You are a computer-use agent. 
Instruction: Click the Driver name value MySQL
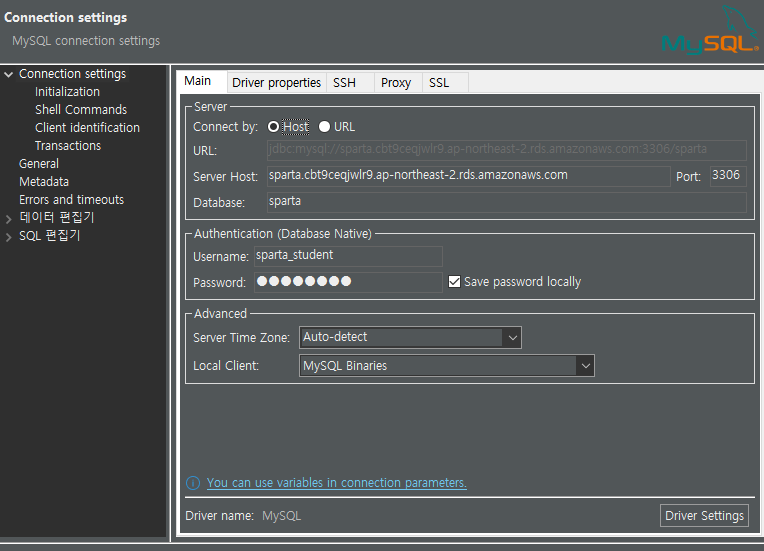tap(282, 515)
